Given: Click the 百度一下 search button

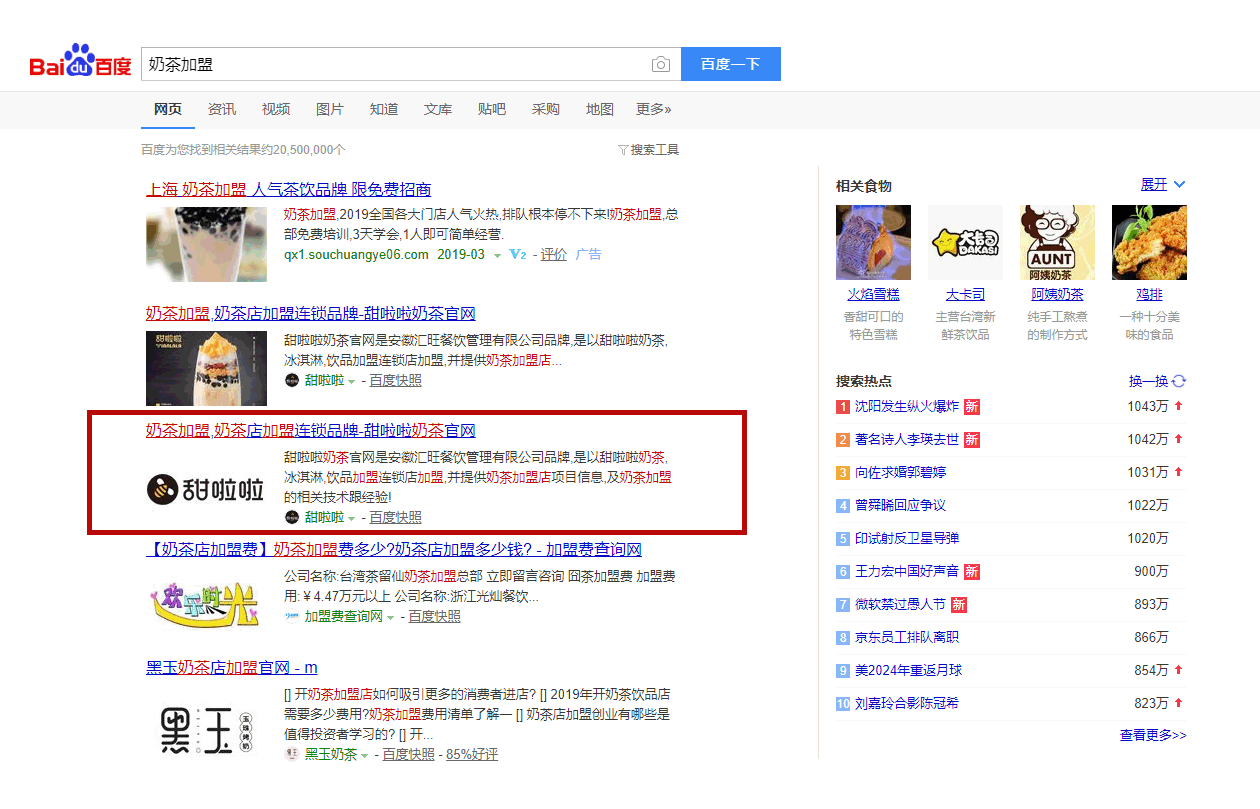Looking at the screenshot, I should pyautogui.click(x=731, y=64).
